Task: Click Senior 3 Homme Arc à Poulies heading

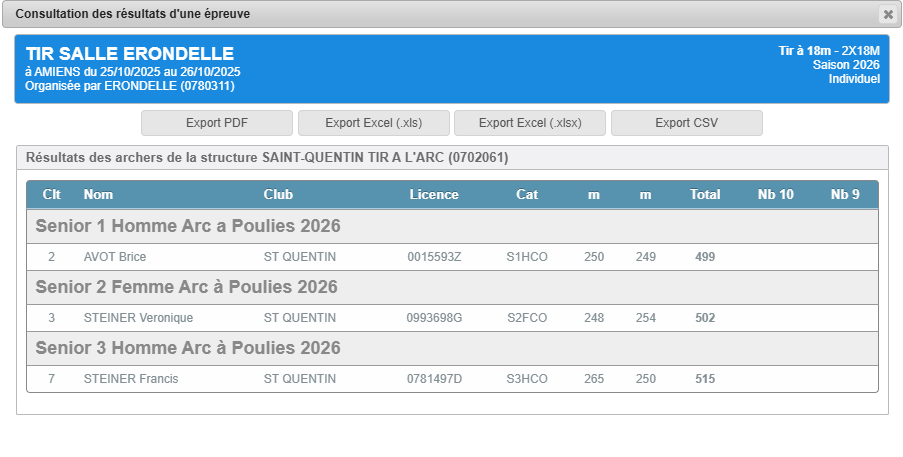Action: pyautogui.click(x=188, y=348)
